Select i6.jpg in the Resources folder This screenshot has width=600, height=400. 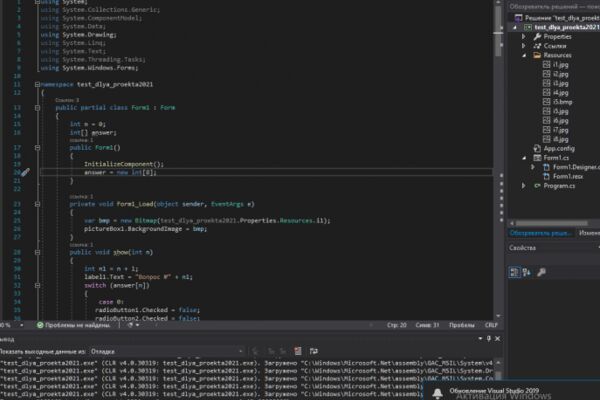pyautogui.click(x=561, y=121)
